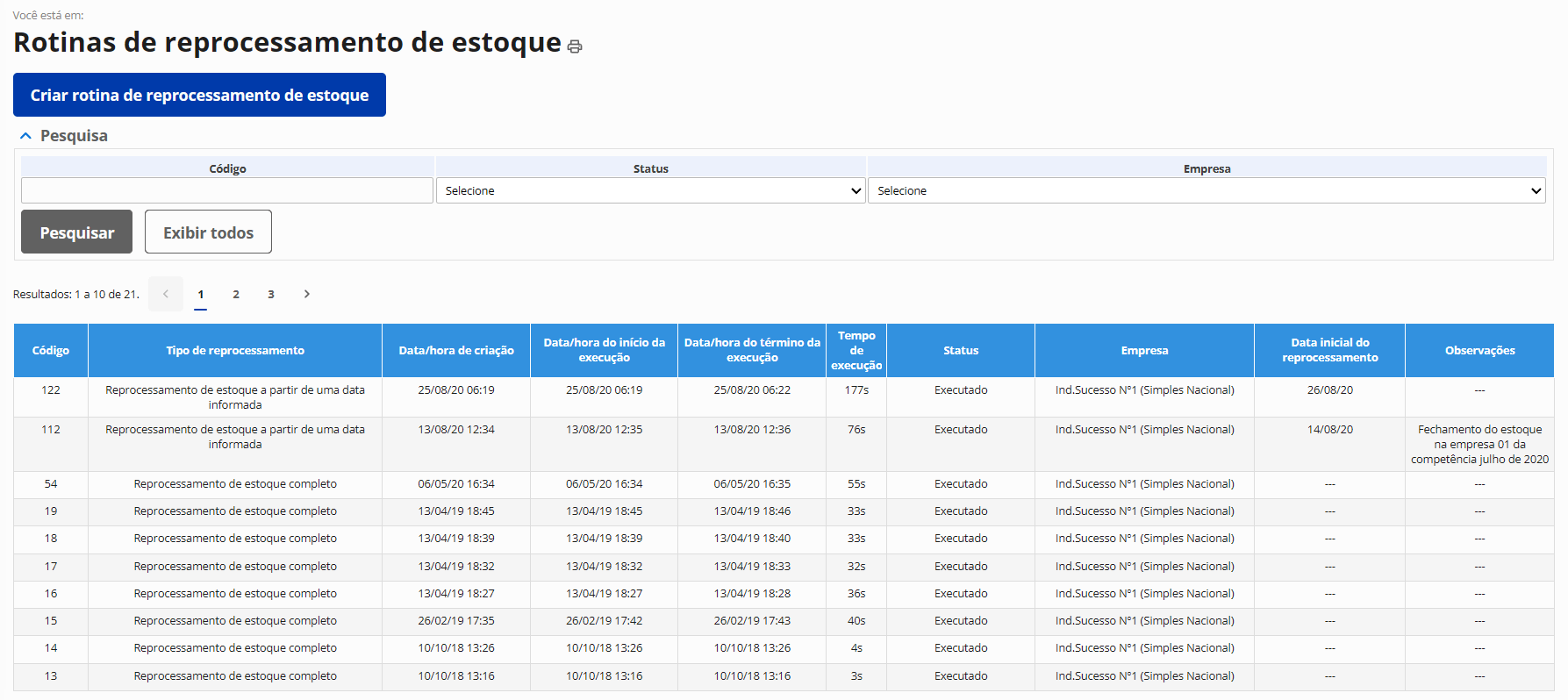Open the Status dropdown

[x=650, y=190]
